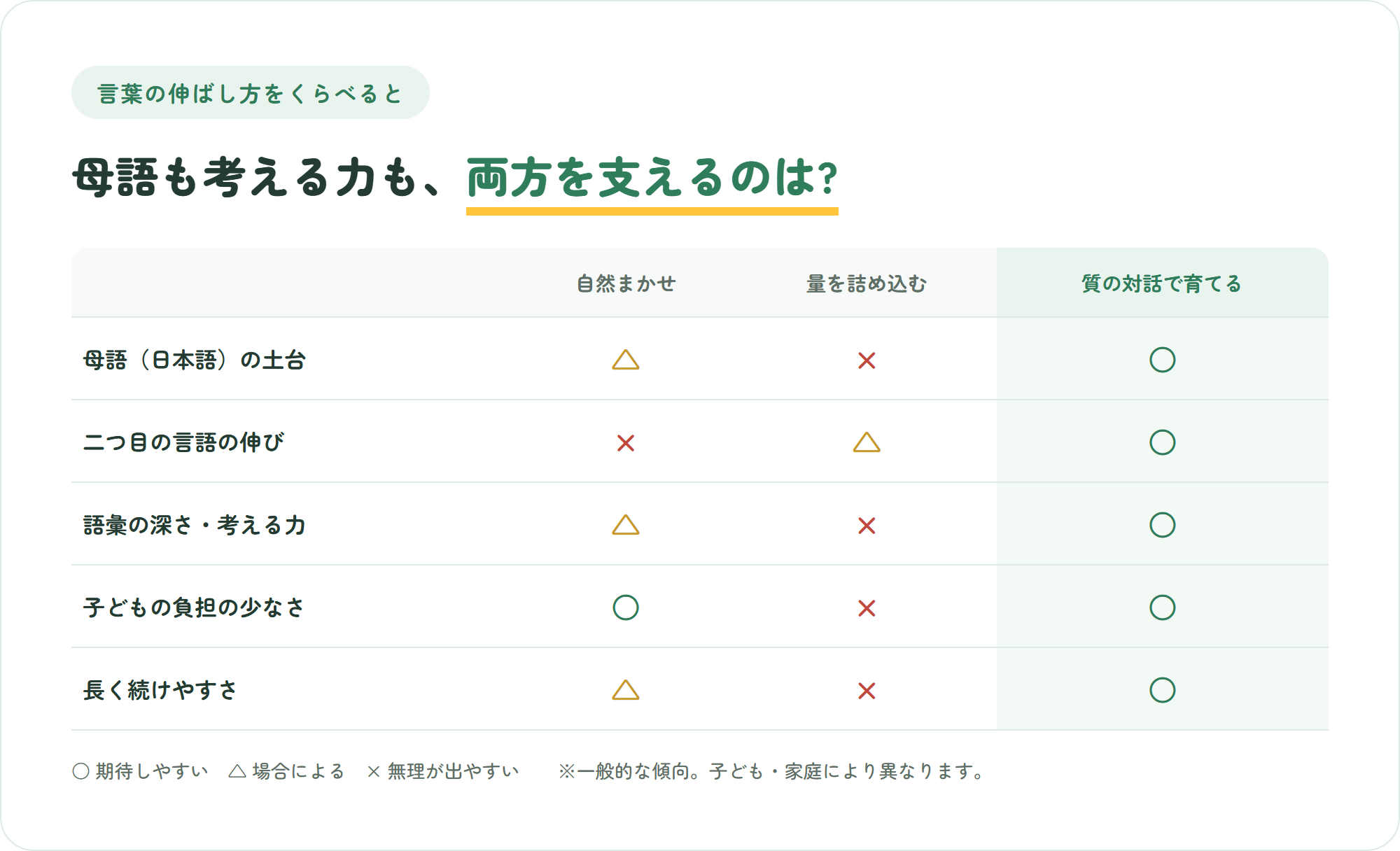Click the cross for 語彙の深さ・考える力 under 量を詰め込む
This screenshot has width=1400, height=851.
867,526
